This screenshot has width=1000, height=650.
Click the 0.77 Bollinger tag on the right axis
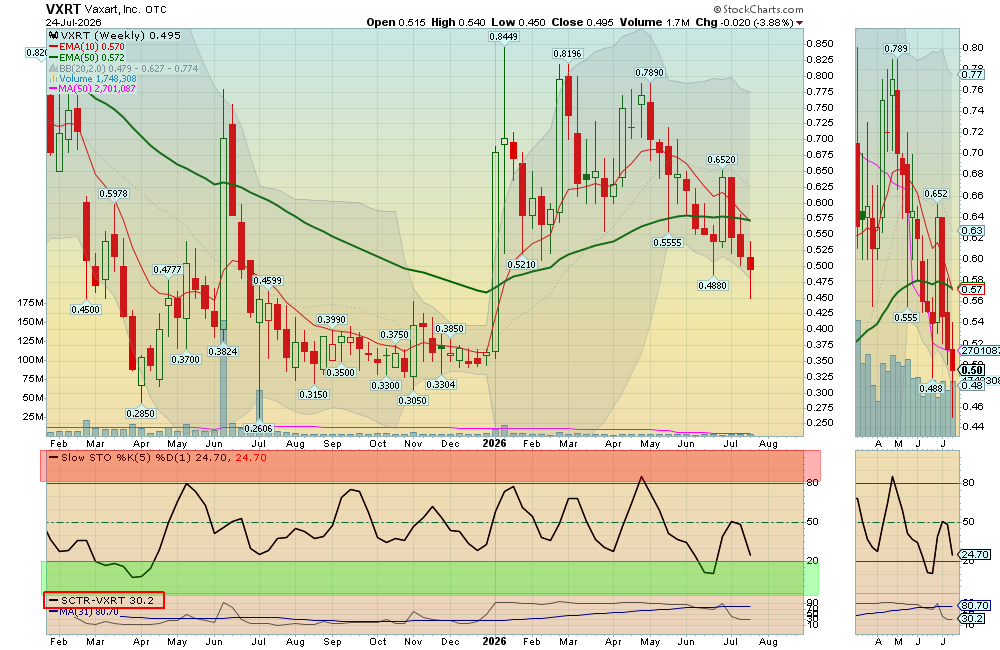[973, 75]
